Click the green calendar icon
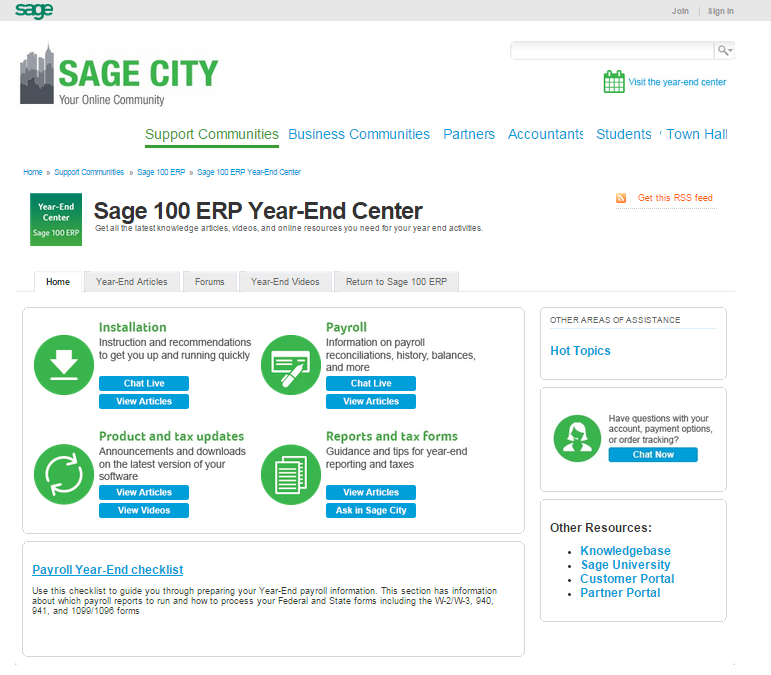 tap(614, 81)
